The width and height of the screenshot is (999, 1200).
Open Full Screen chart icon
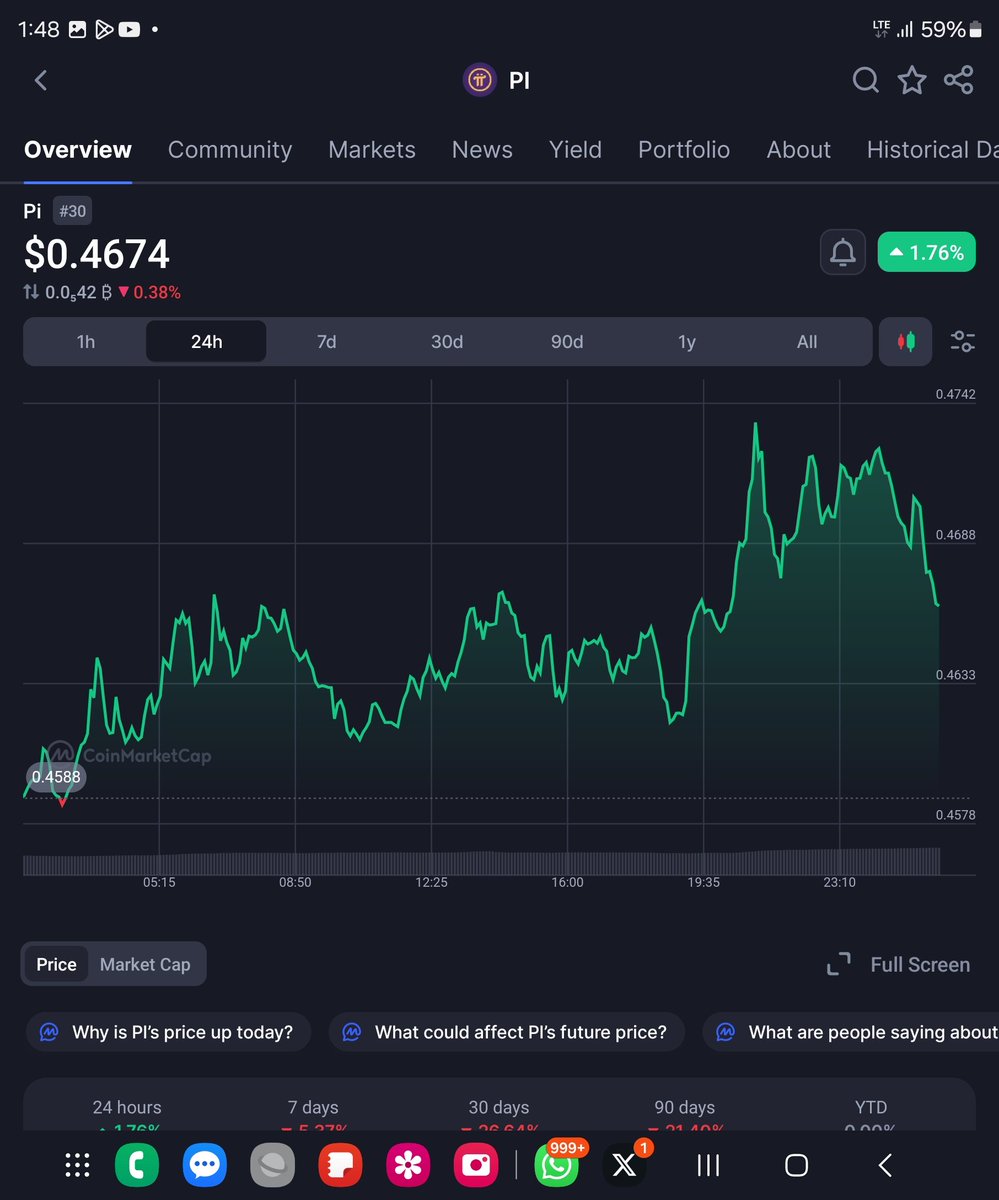839,964
